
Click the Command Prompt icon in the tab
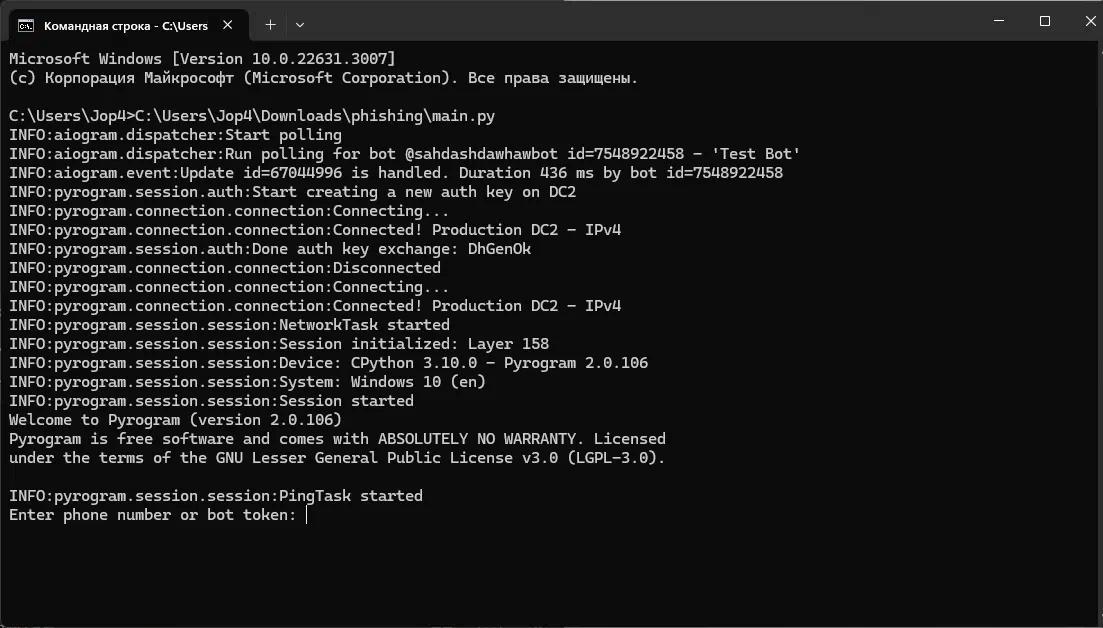26,25
